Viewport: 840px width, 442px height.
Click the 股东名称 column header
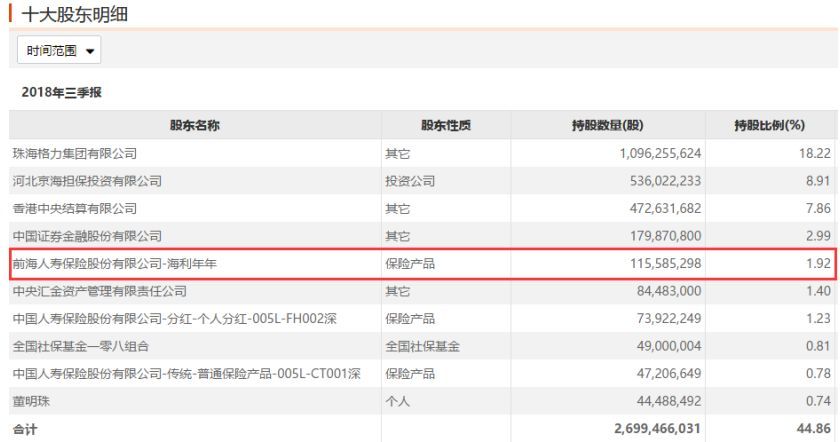coord(195,125)
